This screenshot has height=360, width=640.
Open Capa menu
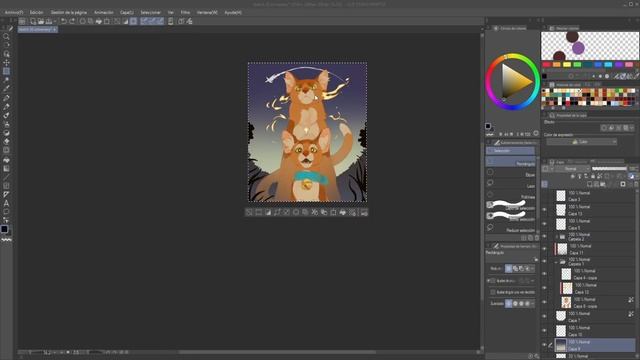(x=127, y=13)
